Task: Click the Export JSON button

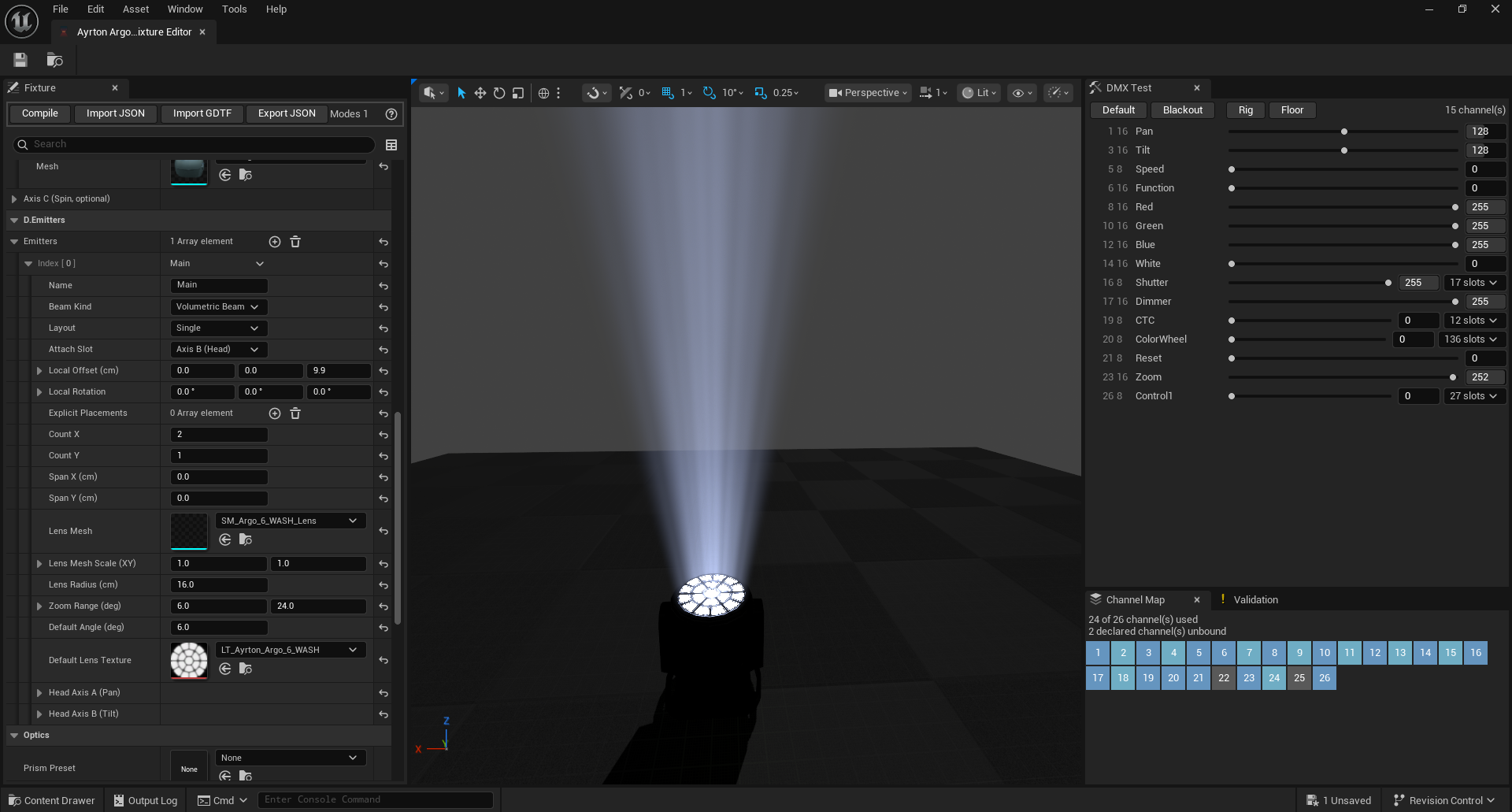Action: 287,113
